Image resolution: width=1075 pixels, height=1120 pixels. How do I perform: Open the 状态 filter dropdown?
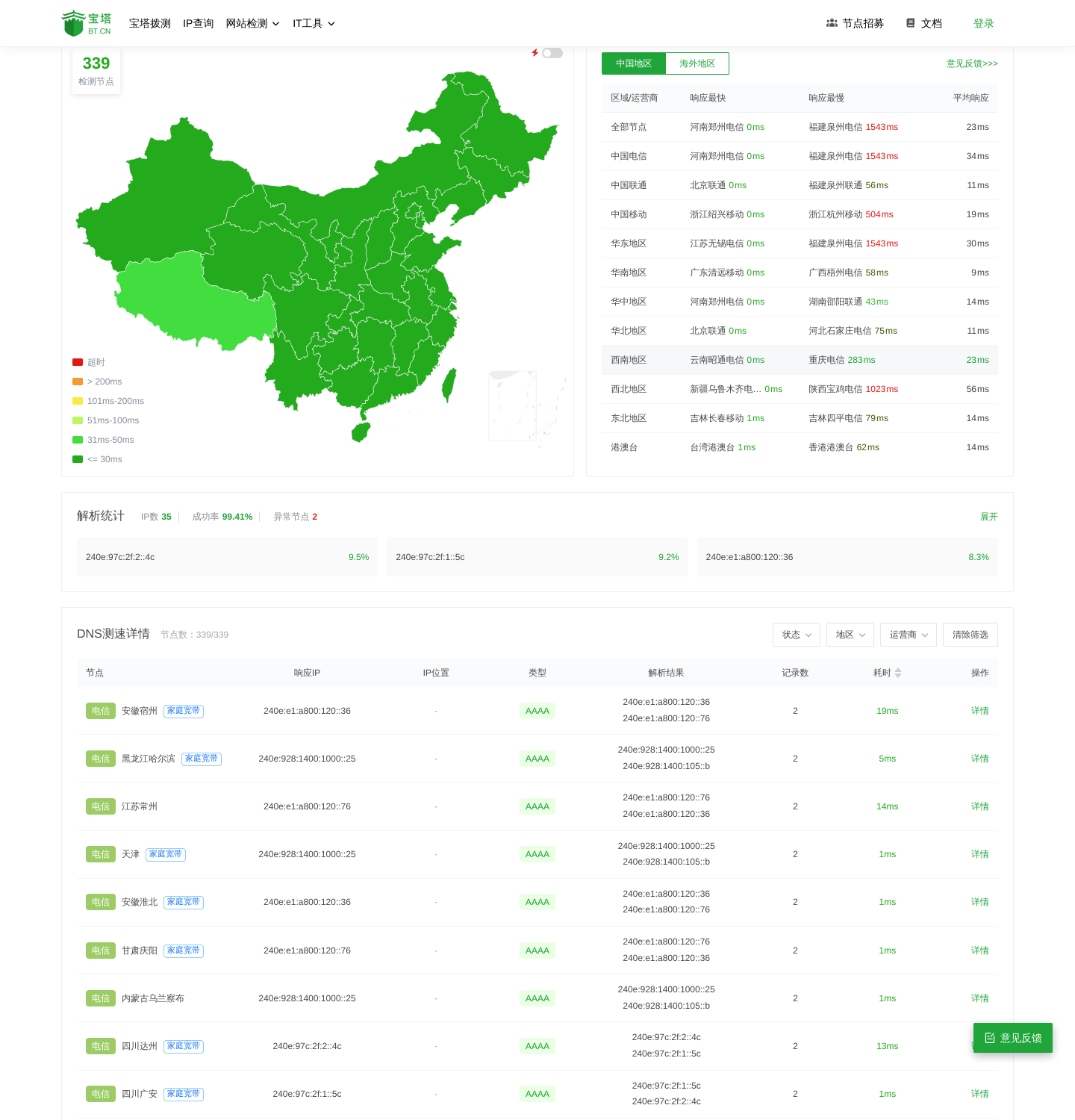click(x=797, y=635)
